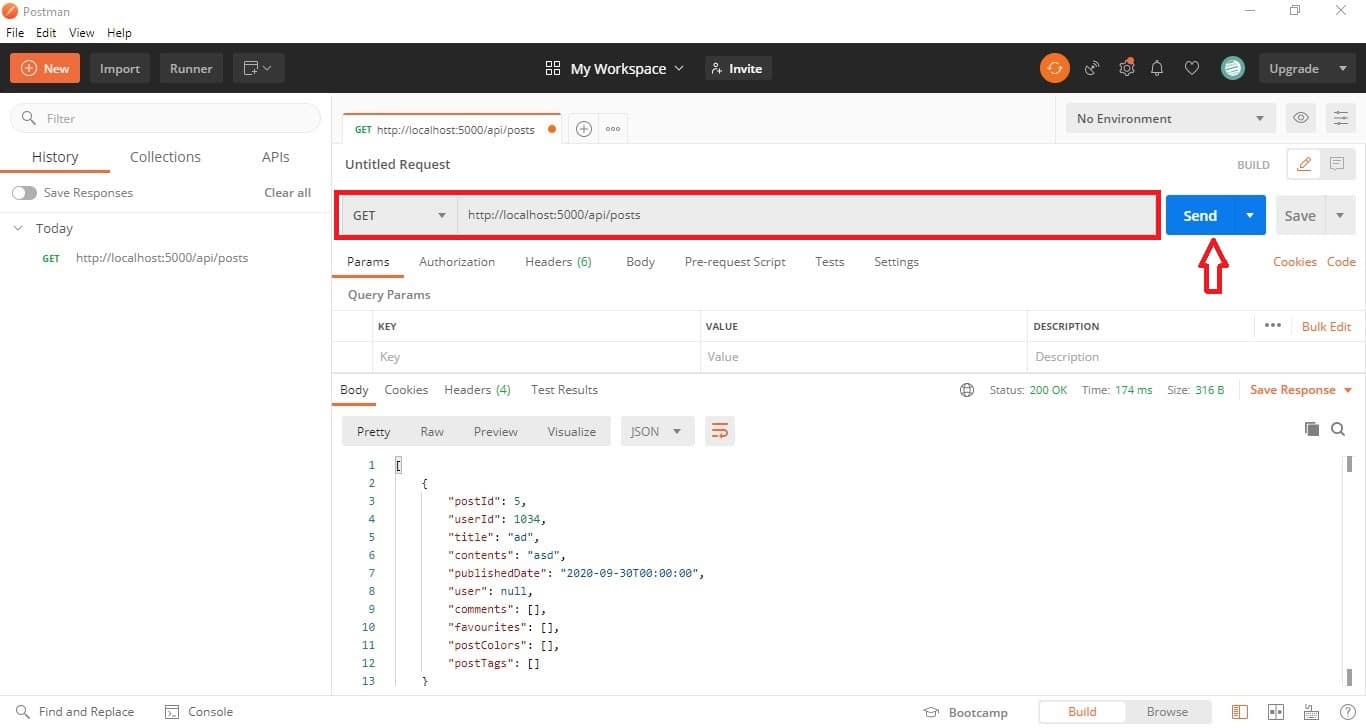Viewport: 1366px width, 728px height.
Task: Open the comments icon next to BUILD
Action: click(1337, 164)
